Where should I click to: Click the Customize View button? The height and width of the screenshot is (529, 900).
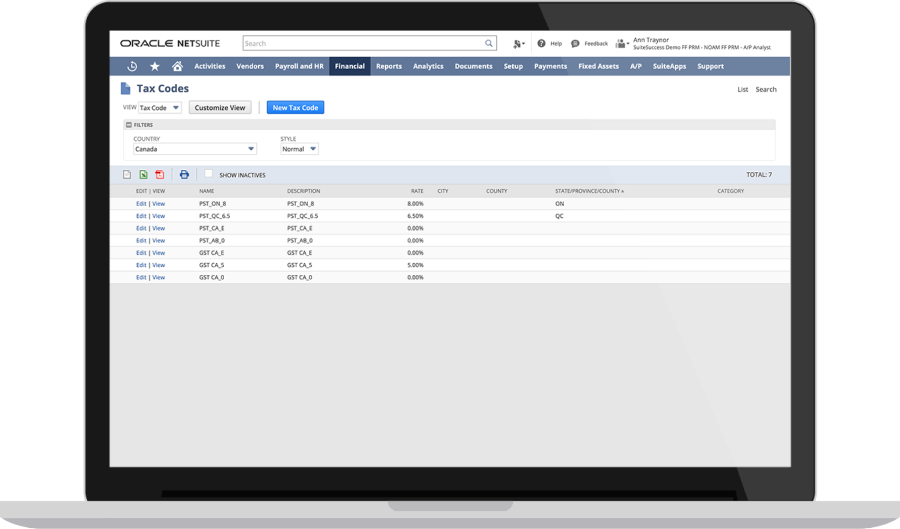(x=220, y=107)
